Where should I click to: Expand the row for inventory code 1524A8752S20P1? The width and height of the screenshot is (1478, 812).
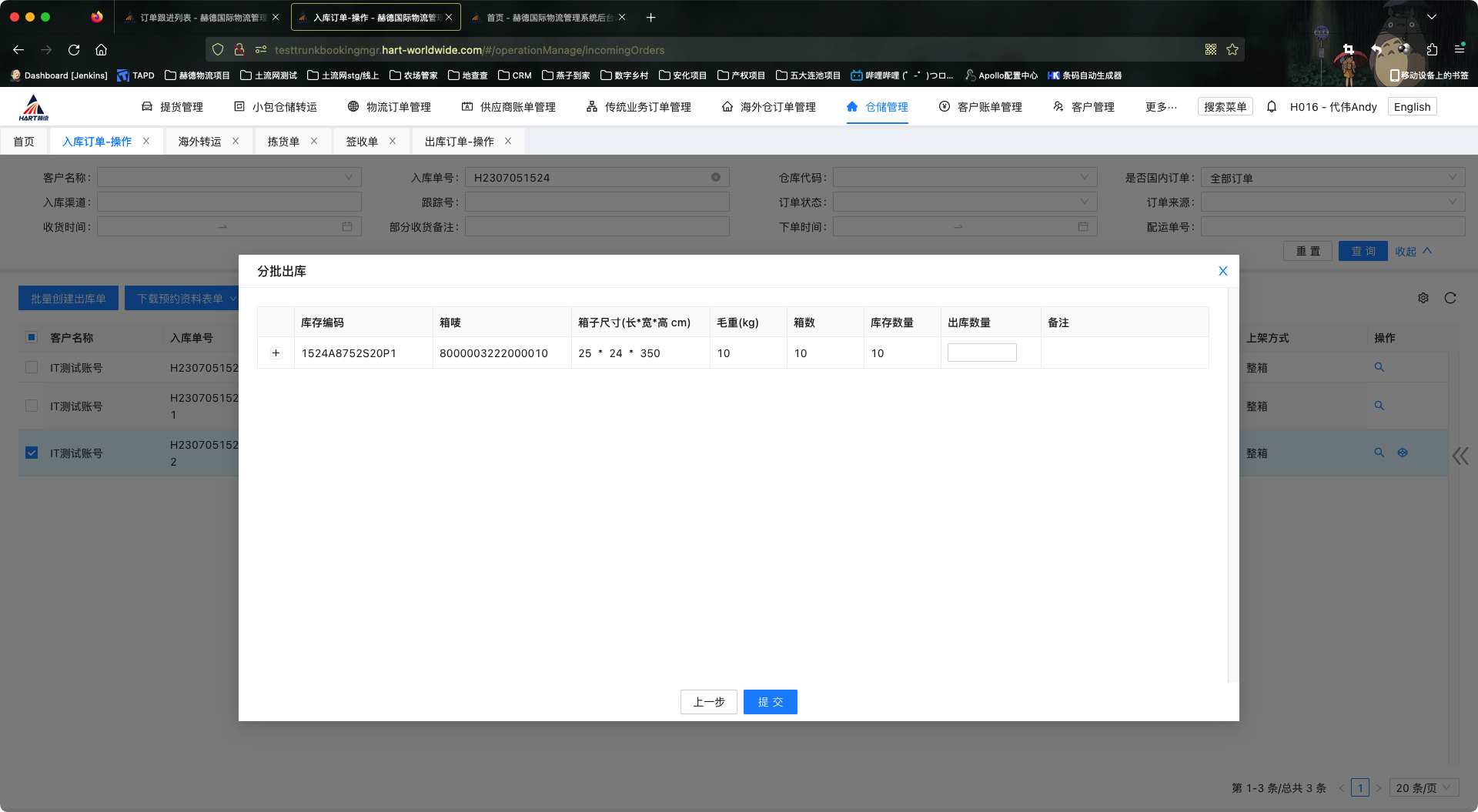[276, 353]
